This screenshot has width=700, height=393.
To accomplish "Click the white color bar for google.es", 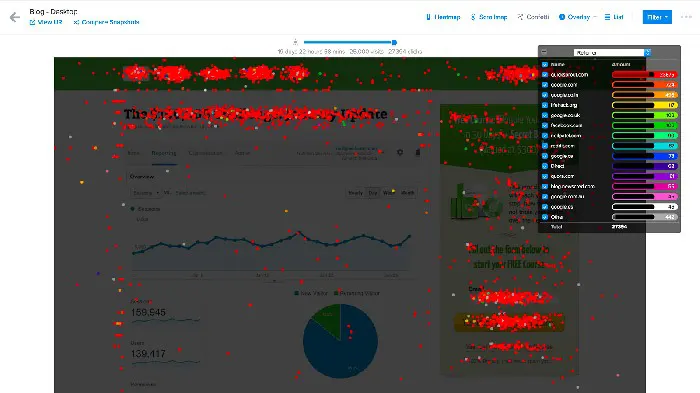I will [645, 207].
